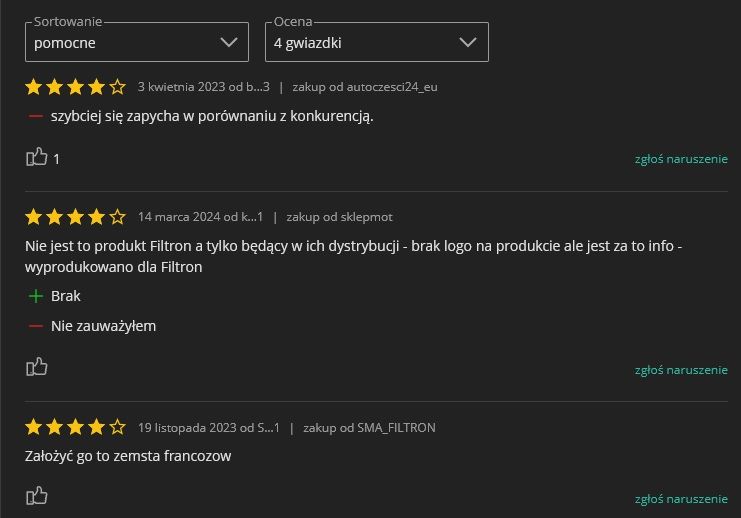Click the like count 1 on first review
Viewport: 741px width, 518px height.
pos(57,159)
